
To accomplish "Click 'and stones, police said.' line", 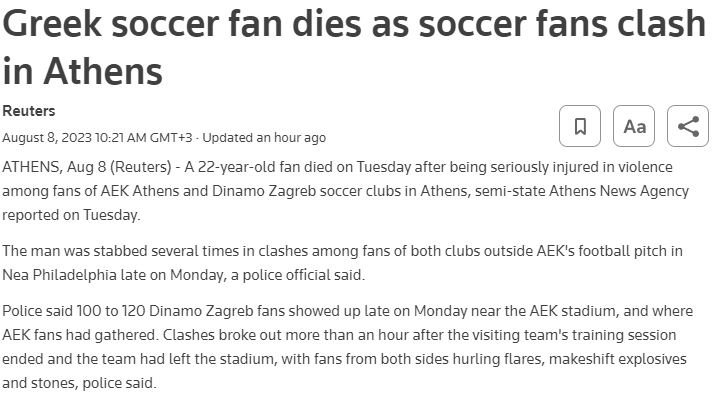I will click(80, 383).
